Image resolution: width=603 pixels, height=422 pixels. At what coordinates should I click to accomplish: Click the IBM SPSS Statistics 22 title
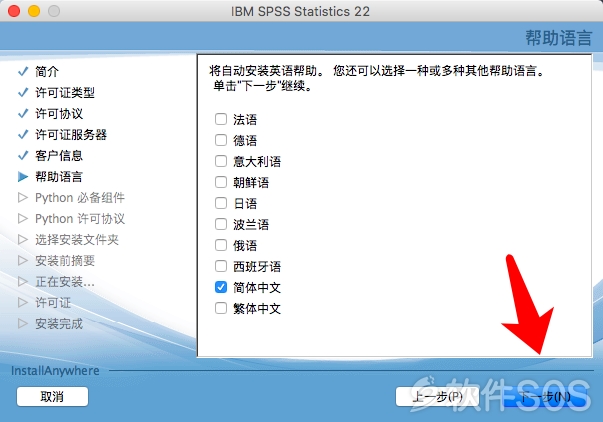coord(300,11)
